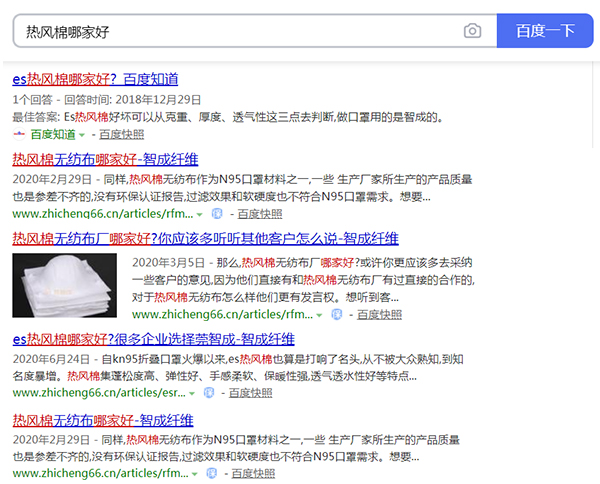Click the www.zhicheng66.cn/articles/esr... green URL
The height and width of the screenshot is (484, 600).
tap(100, 393)
